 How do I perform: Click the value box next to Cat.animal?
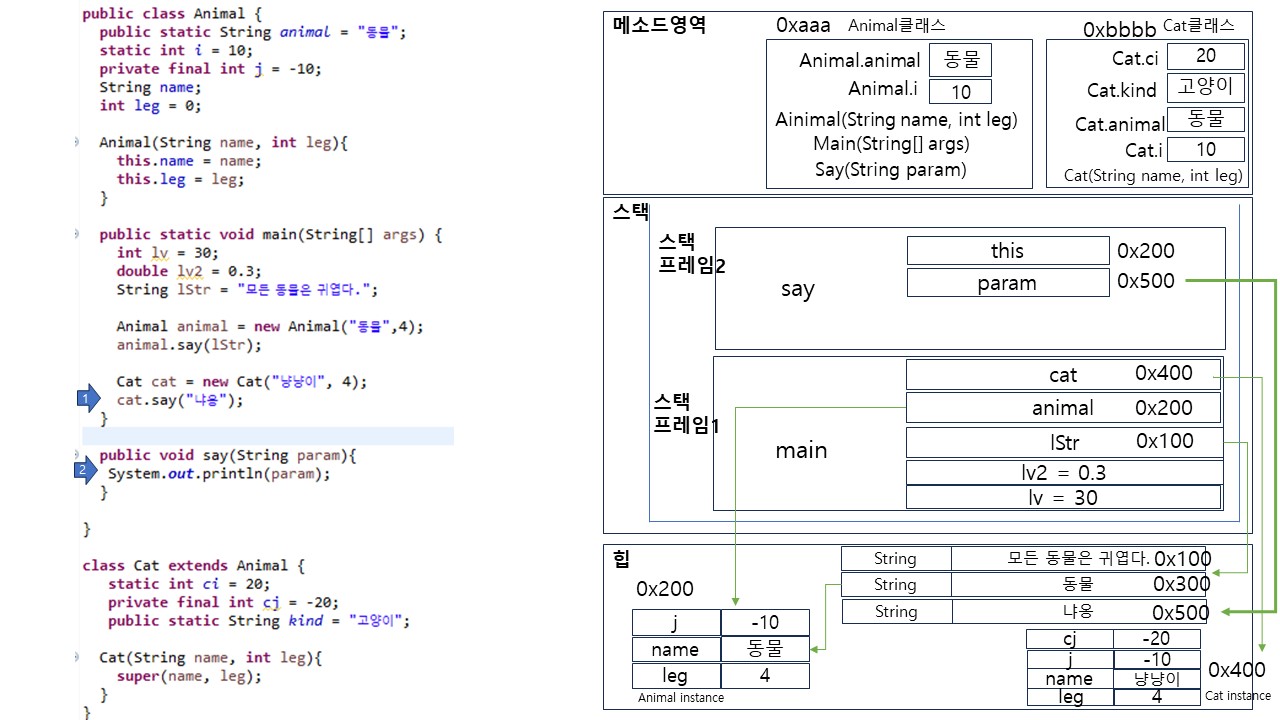pyautogui.click(x=1206, y=119)
